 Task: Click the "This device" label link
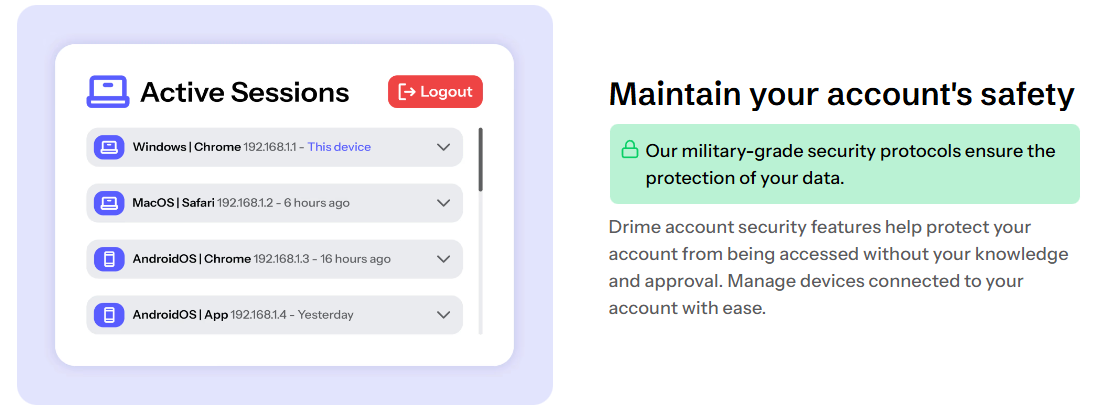(339, 147)
